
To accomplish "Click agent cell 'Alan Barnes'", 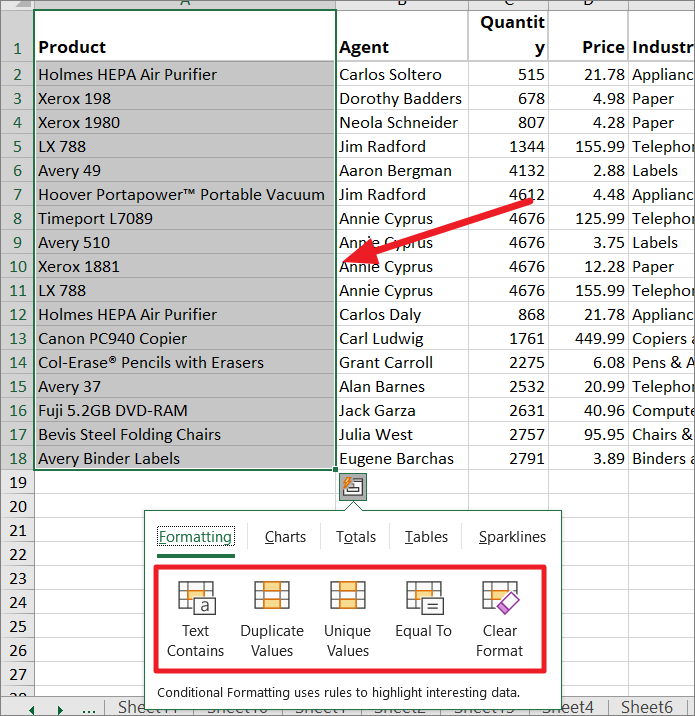I will (x=402, y=386).
